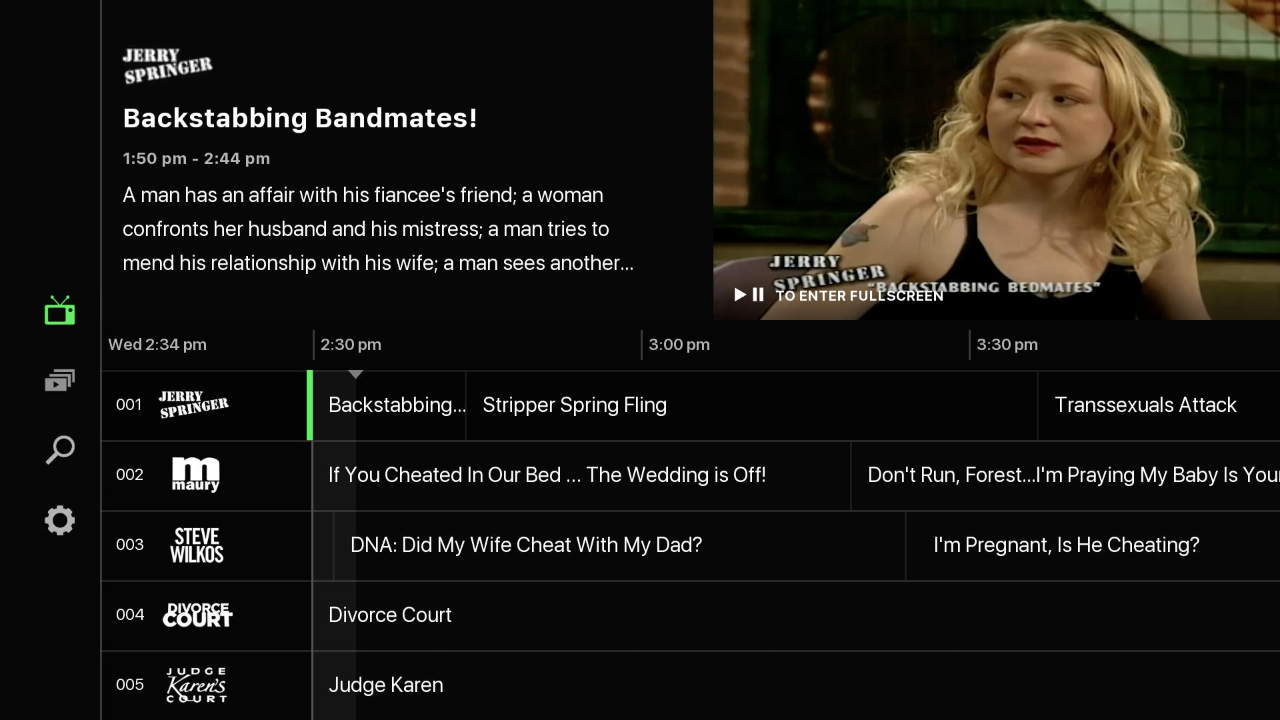Screen dimensions: 1280x720
Task: Select the Jerry Springer channel logo
Action: [x=194, y=405]
